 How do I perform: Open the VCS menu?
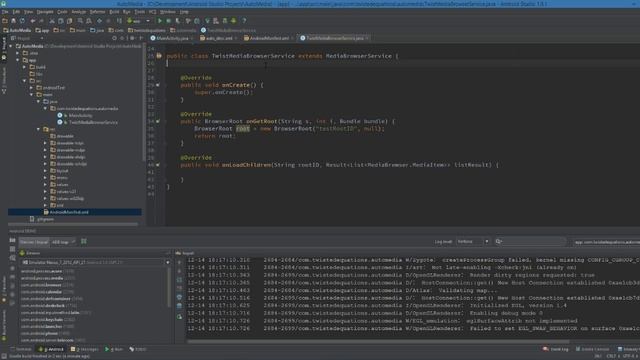click(x=152, y=12)
